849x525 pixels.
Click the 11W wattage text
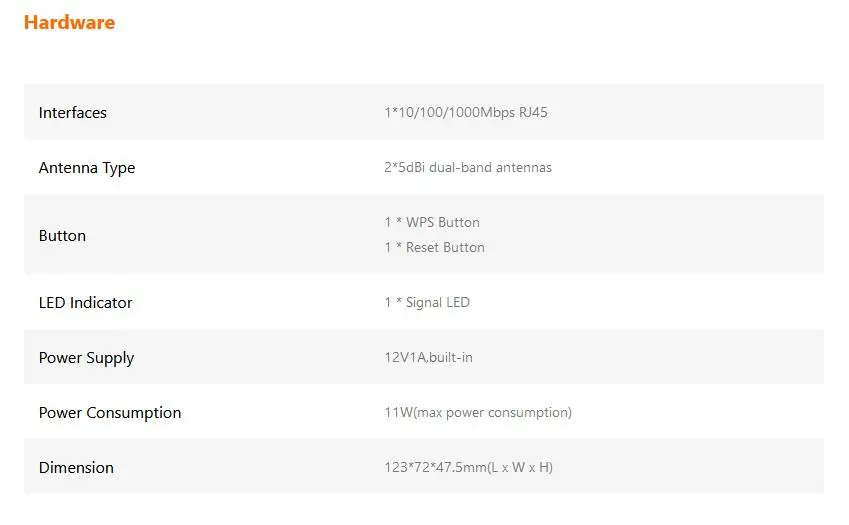coord(396,413)
